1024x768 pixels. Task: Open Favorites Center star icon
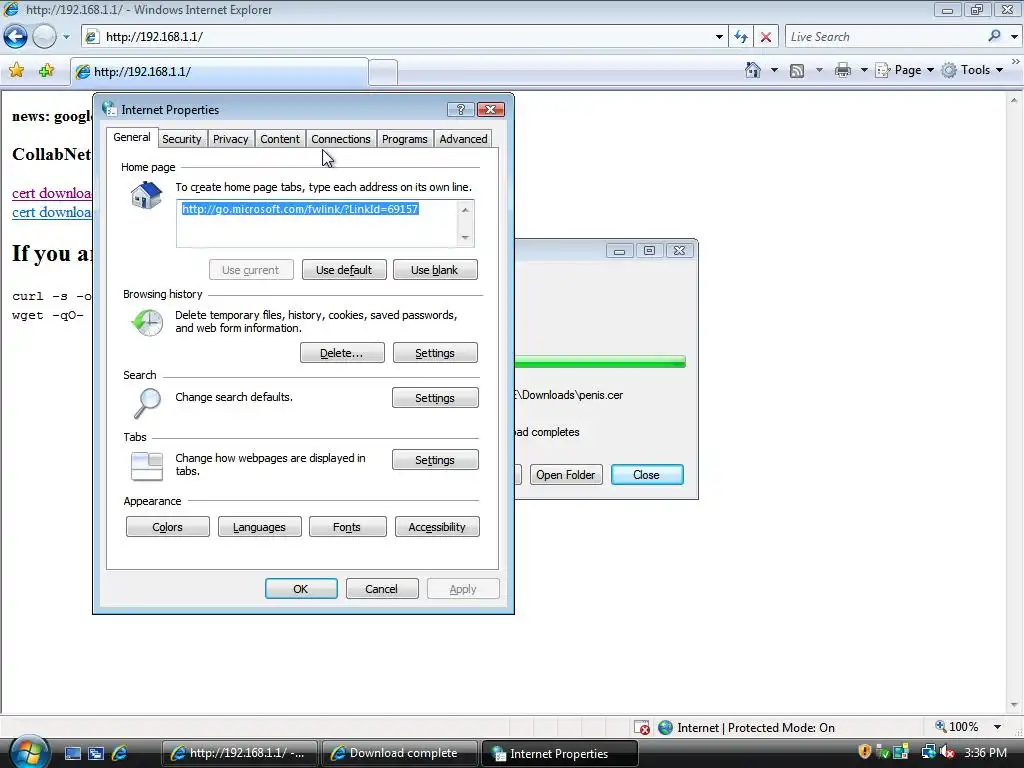(16, 71)
